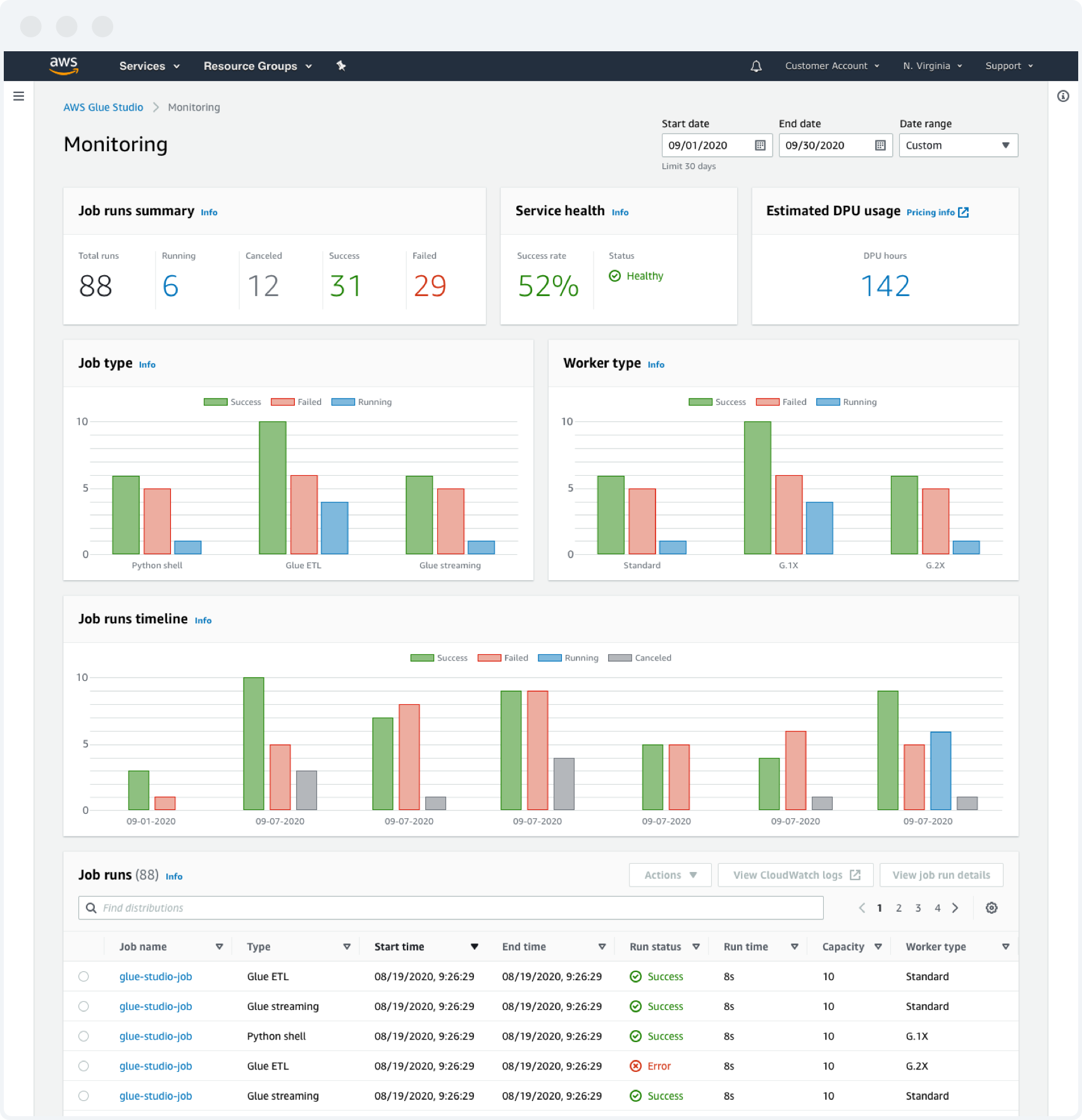Sort by Capacity column

pyautogui.click(x=878, y=947)
